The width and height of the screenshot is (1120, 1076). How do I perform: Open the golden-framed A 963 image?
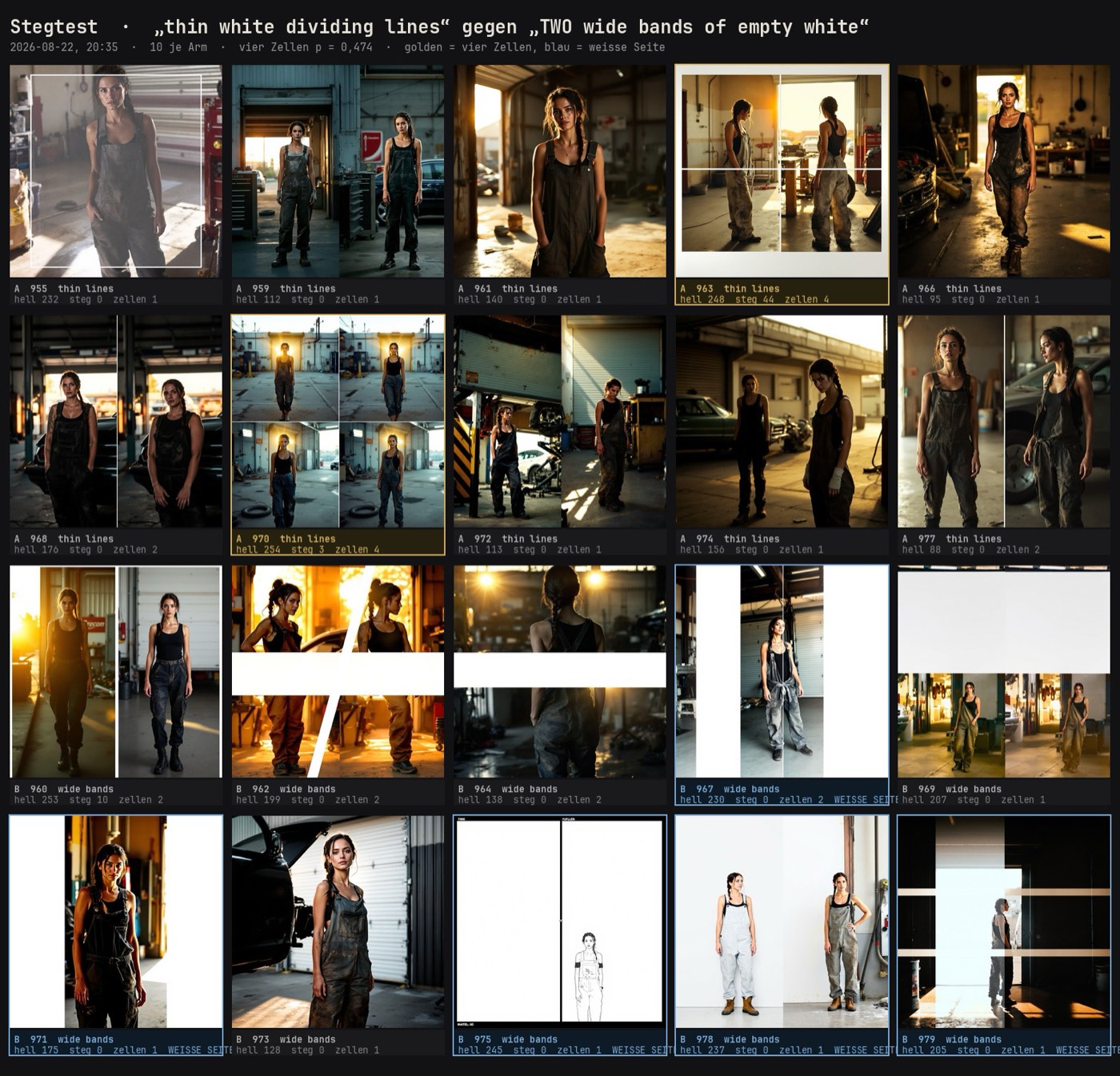(x=782, y=171)
